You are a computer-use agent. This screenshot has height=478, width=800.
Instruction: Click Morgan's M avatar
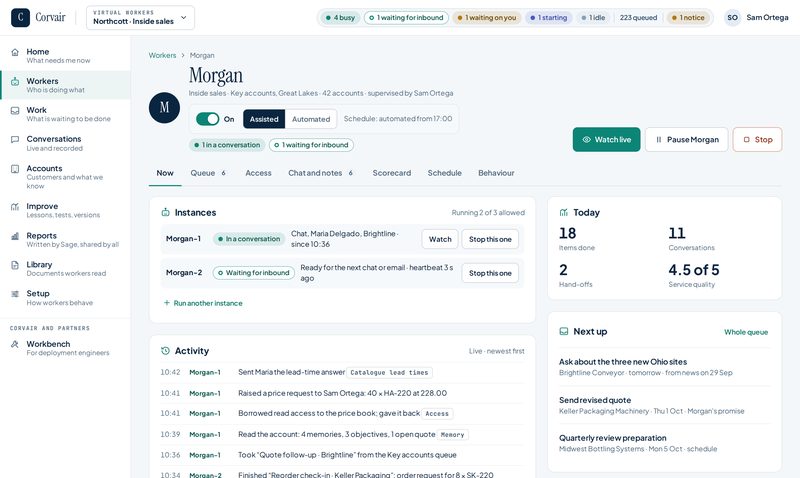point(164,108)
